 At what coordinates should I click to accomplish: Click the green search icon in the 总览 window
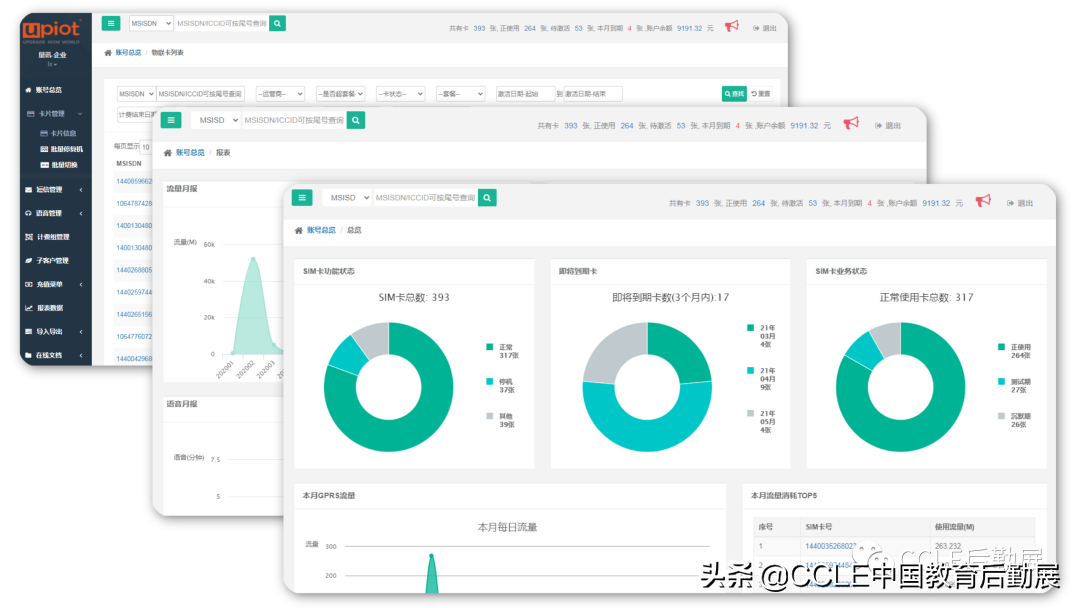[x=487, y=198]
